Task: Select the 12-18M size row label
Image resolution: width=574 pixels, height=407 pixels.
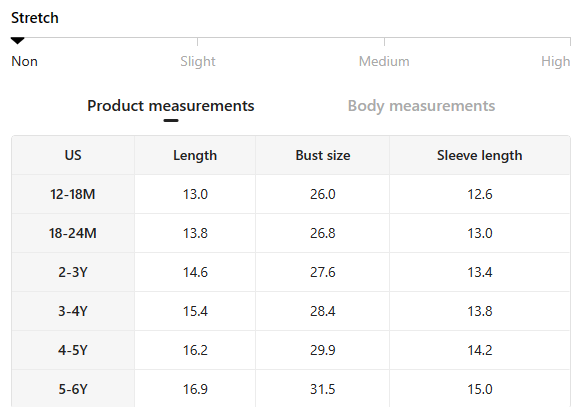Action: 73,194
